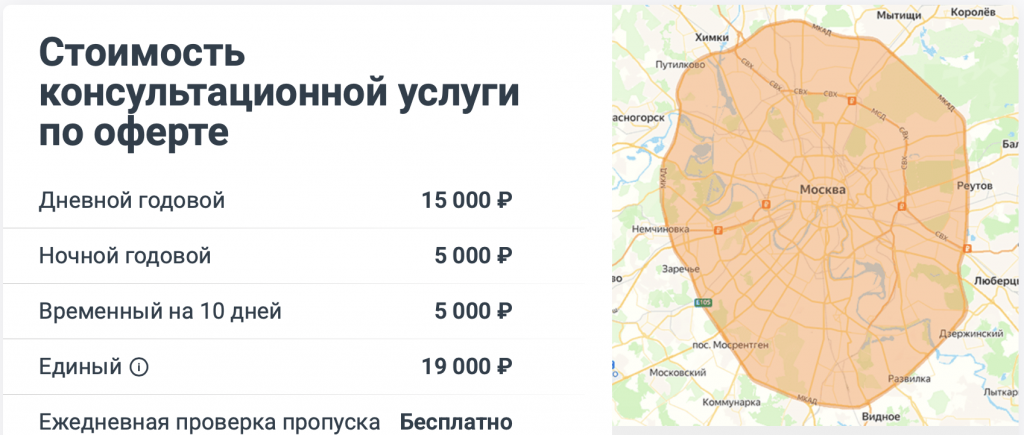Screen dimensions: 1024x435
Task: Select the Дневной годовой row label
Action: pos(132,201)
